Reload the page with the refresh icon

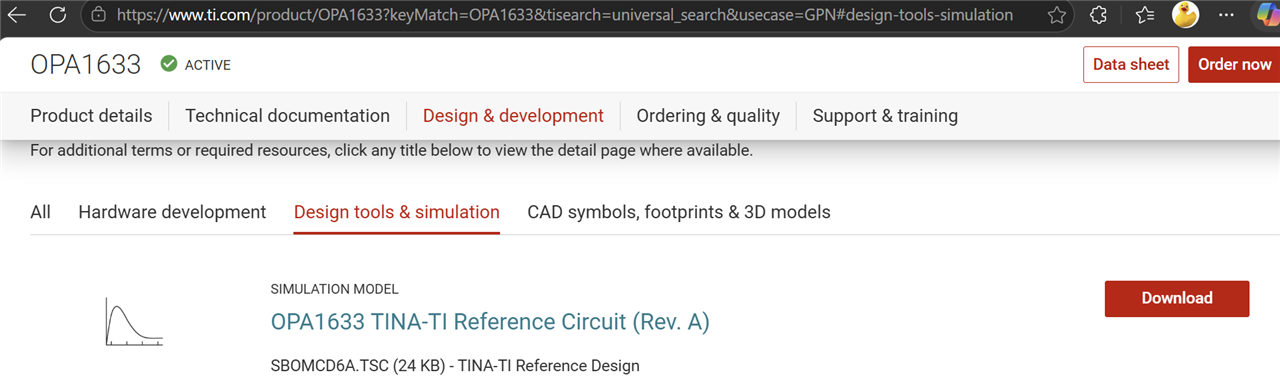58,15
